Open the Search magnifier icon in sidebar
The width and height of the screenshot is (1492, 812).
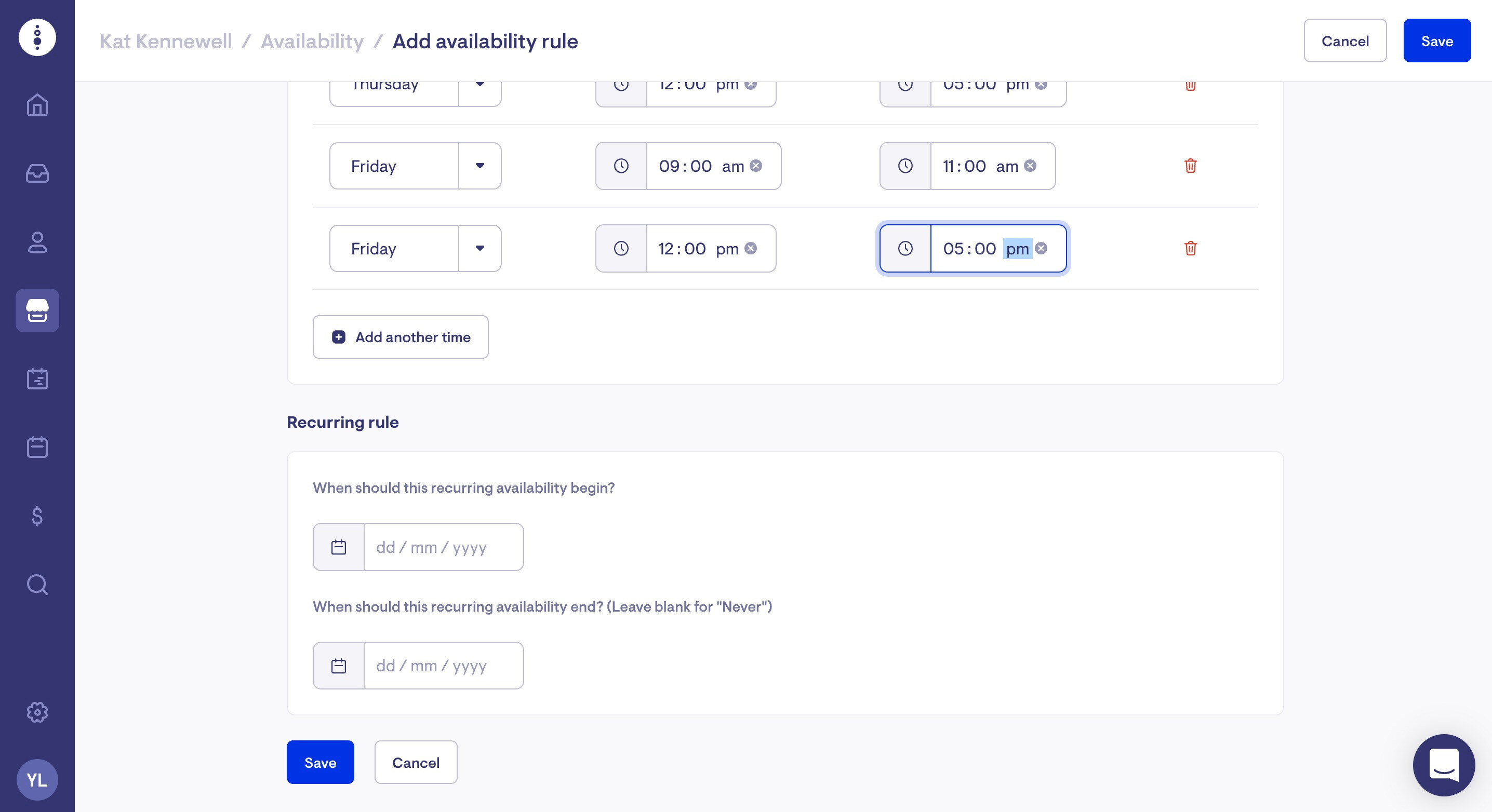click(x=37, y=584)
